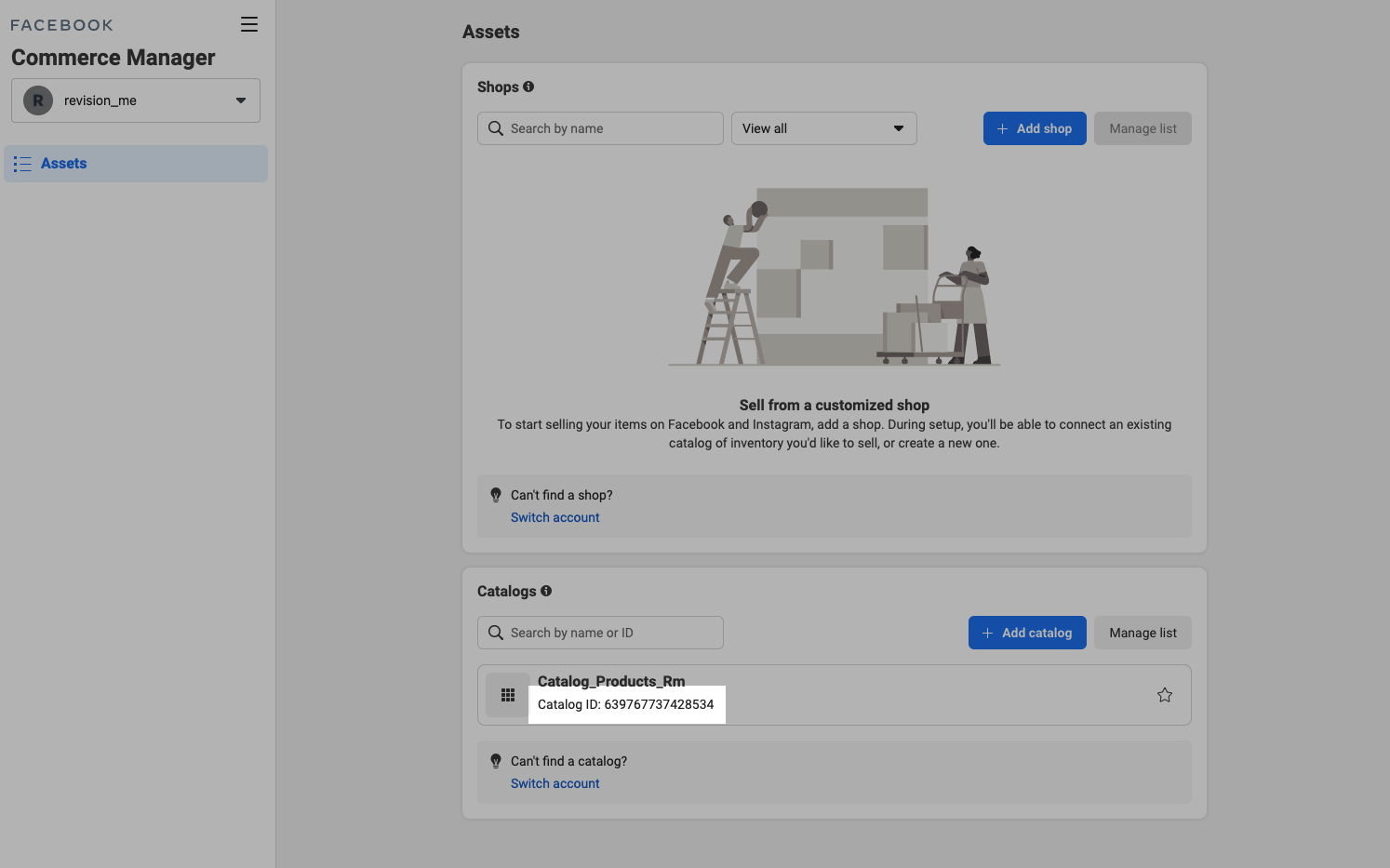Click Manage list in Catalogs section
The image size is (1390, 868).
[x=1143, y=633]
